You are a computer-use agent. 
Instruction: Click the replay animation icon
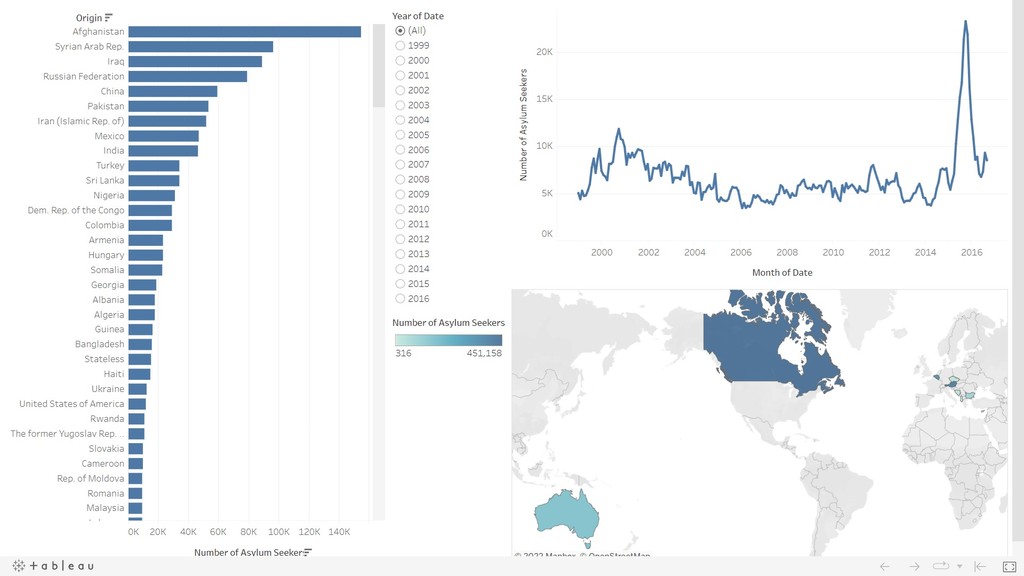(940, 566)
